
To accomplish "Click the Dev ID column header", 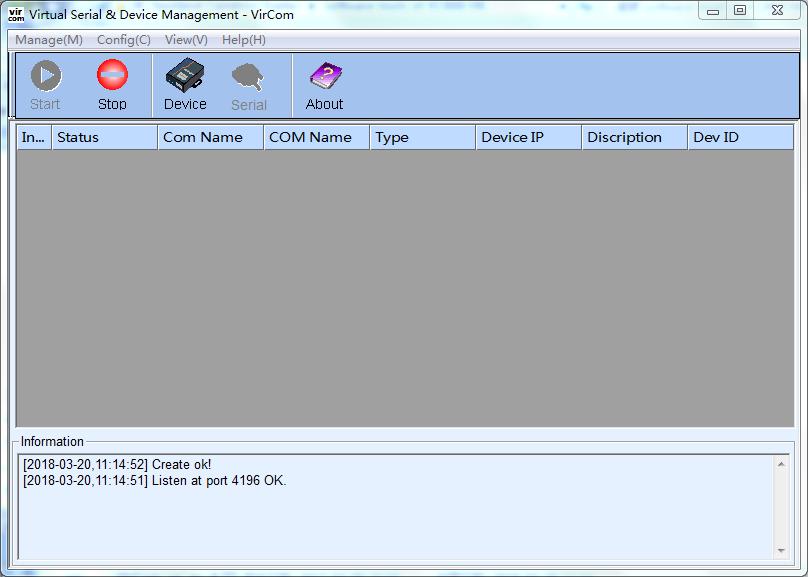I will coord(740,137).
